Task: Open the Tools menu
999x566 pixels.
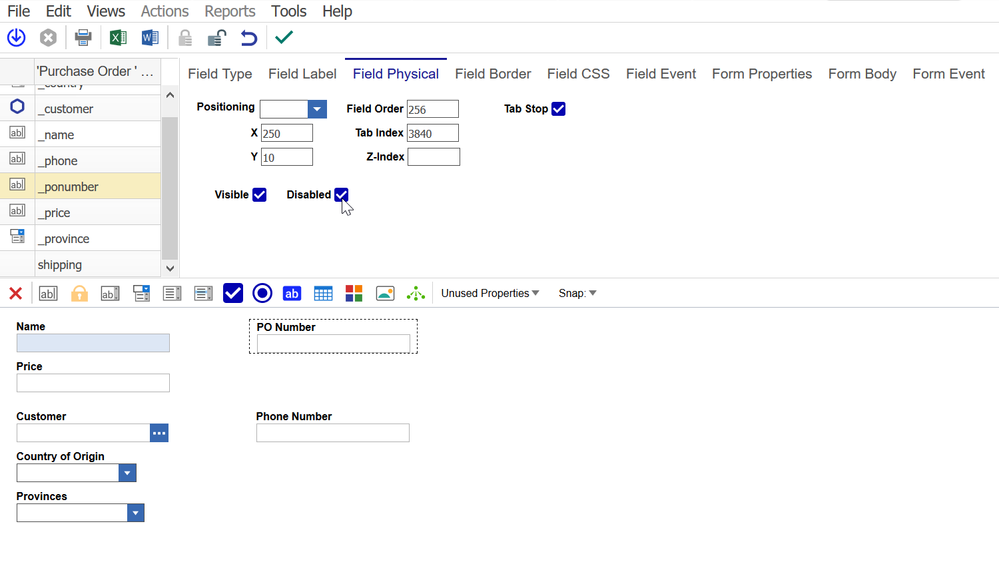Action: 289,11
